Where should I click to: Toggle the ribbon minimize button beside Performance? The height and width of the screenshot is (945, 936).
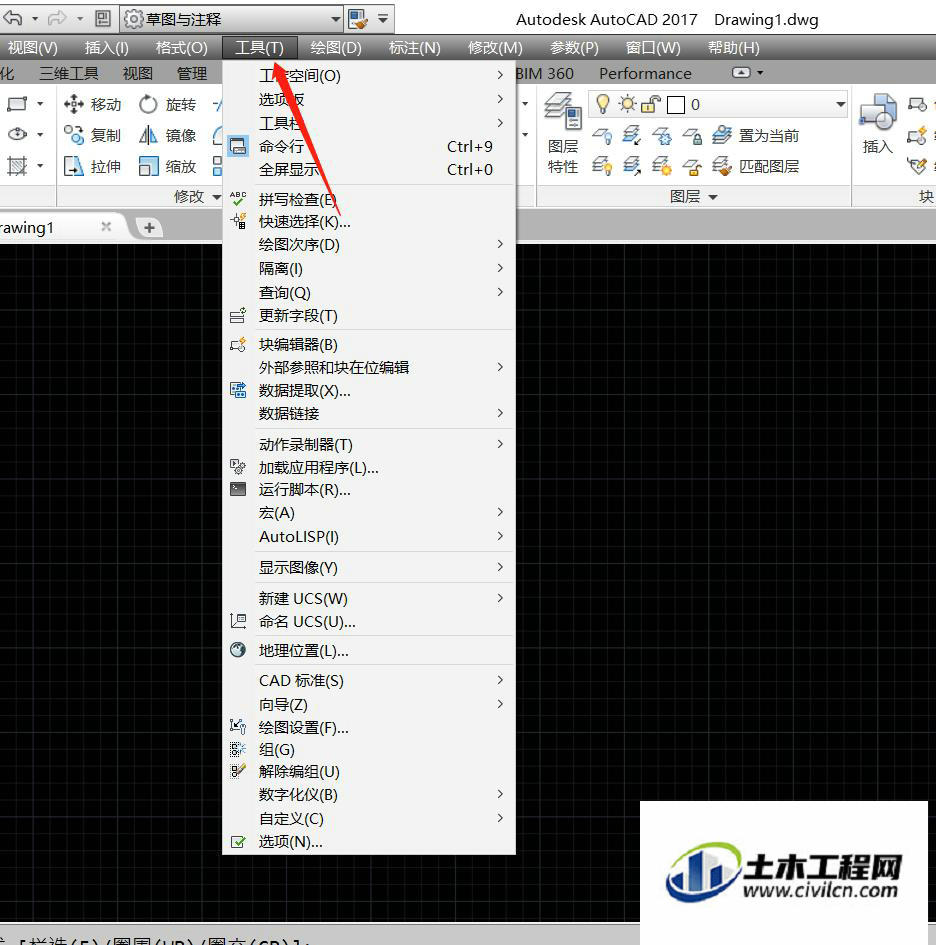click(741, 73)
